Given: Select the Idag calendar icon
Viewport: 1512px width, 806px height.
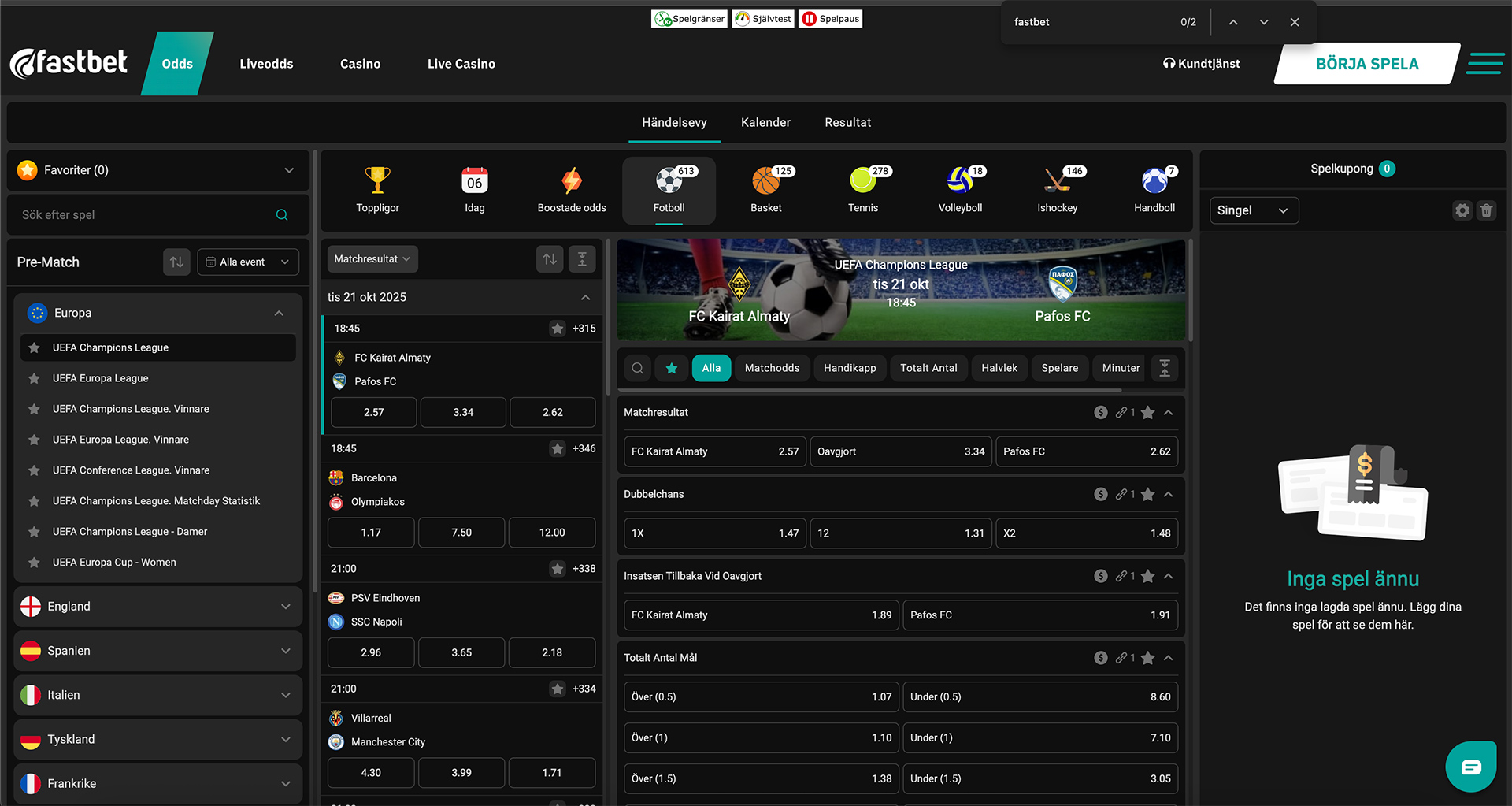Looking at the screenshot, I should [x=474, y=189].
